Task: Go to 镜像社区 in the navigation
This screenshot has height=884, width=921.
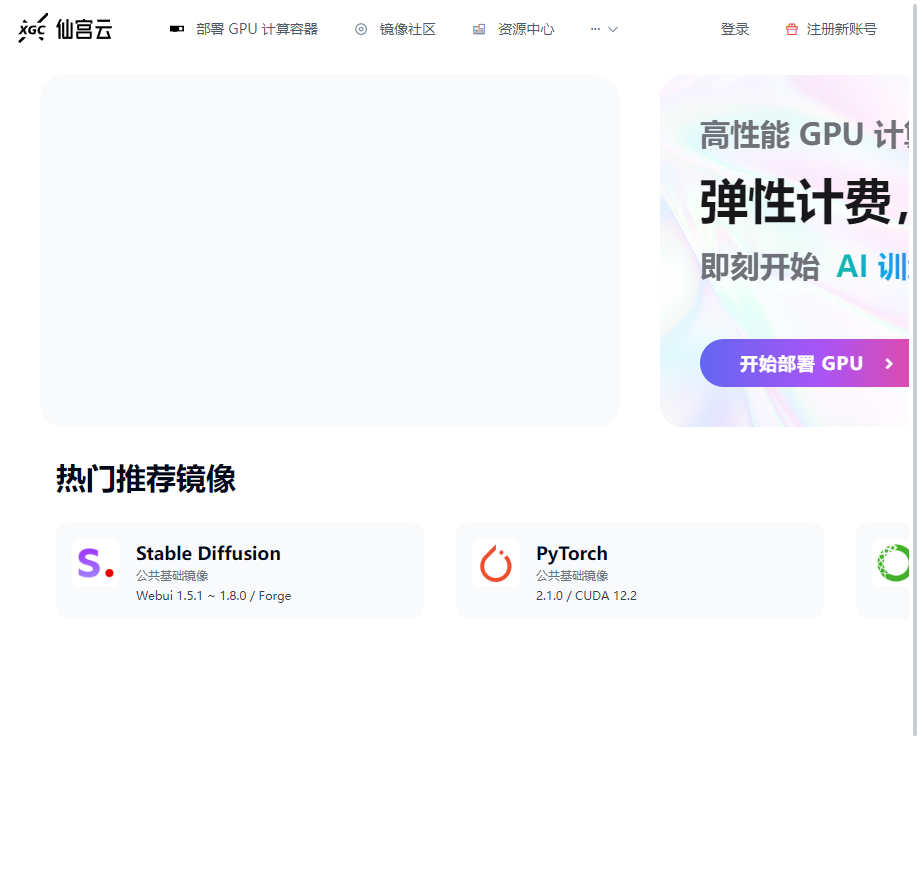Action: pos(408,29)
